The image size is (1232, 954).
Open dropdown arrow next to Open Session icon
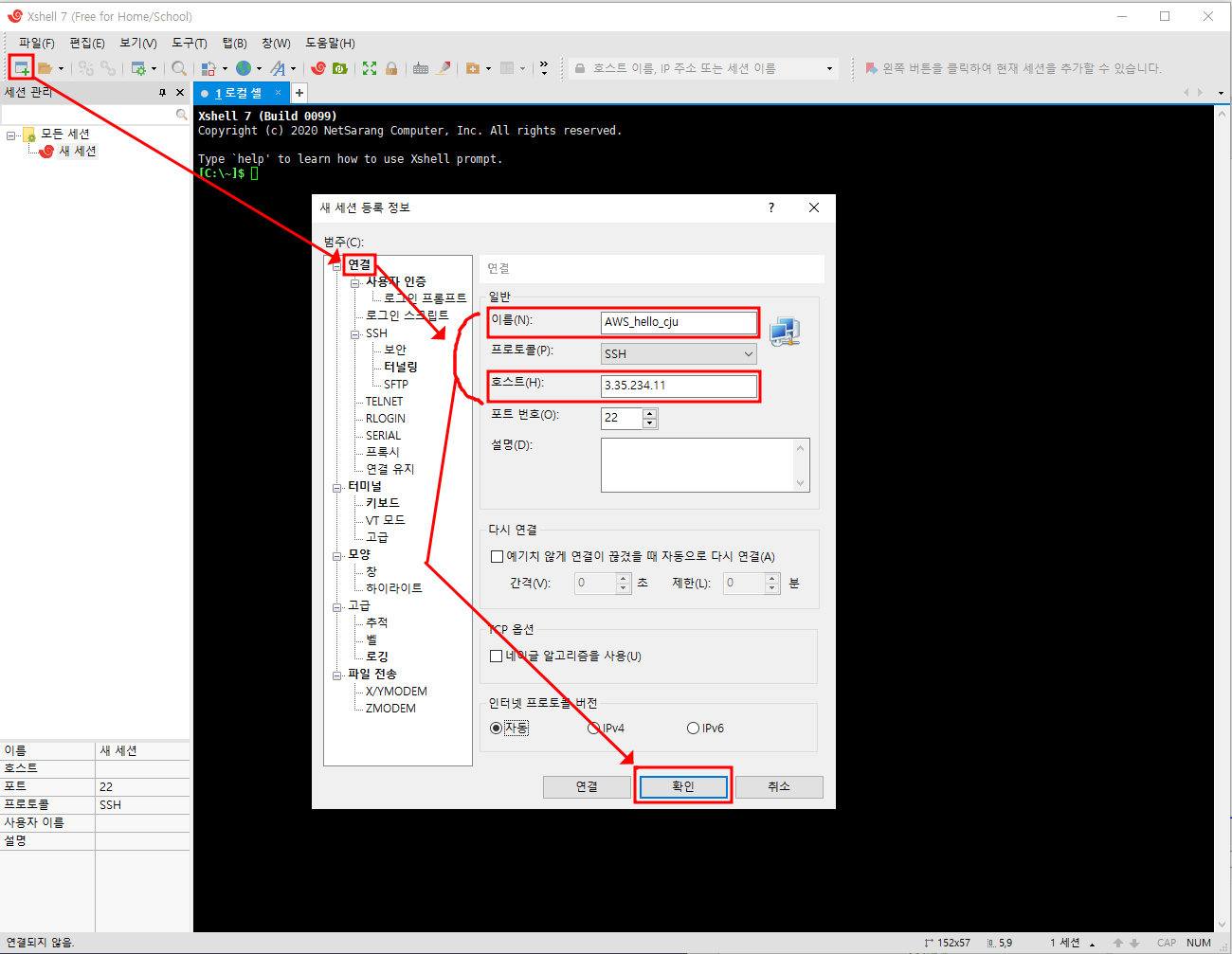coord(61,68)
